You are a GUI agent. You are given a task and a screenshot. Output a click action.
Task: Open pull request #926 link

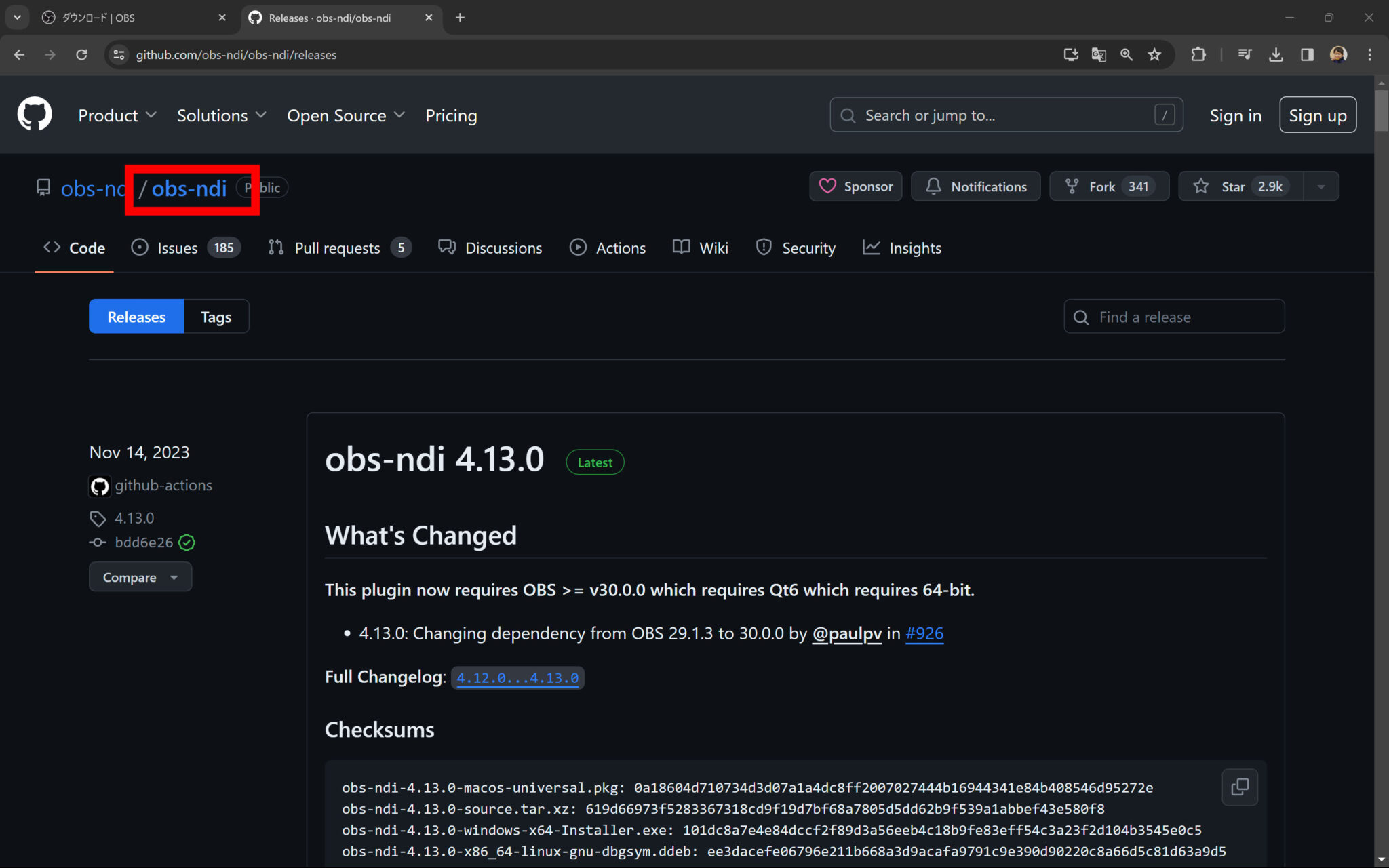pyautogui.click(x=924, y=633)
